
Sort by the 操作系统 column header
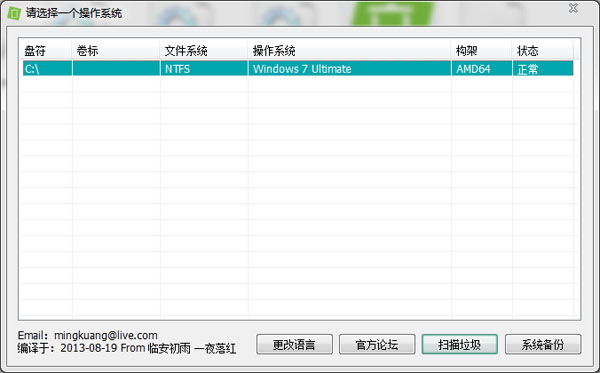tap(349, 50)
